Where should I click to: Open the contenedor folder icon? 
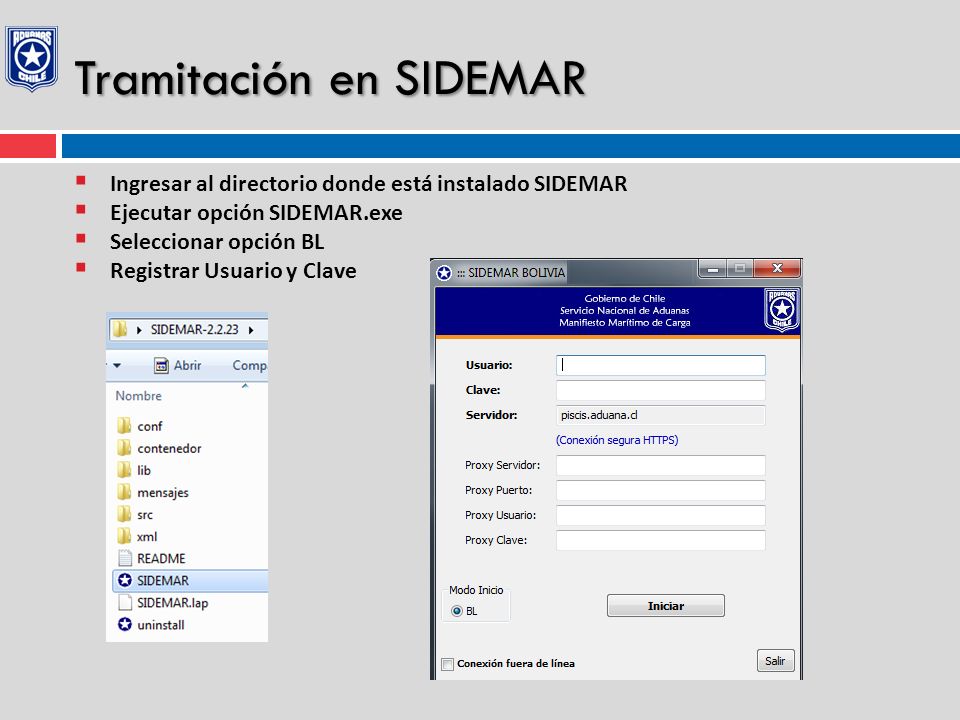click(x=124, y=448)
